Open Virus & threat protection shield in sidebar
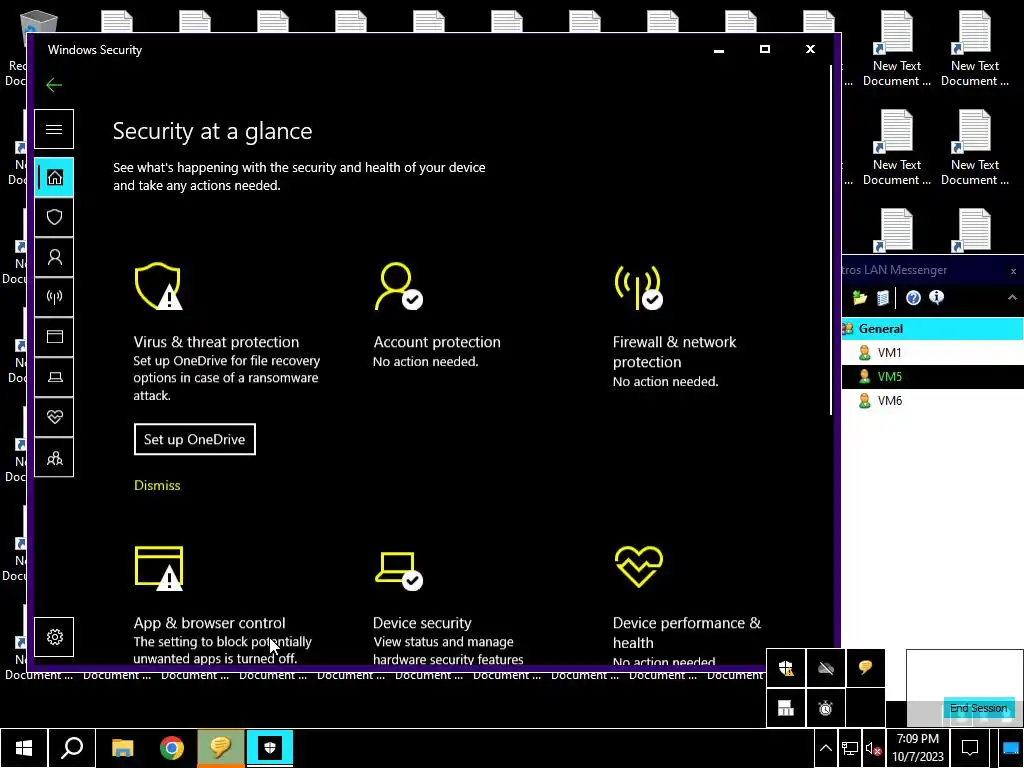 point(54,217)
